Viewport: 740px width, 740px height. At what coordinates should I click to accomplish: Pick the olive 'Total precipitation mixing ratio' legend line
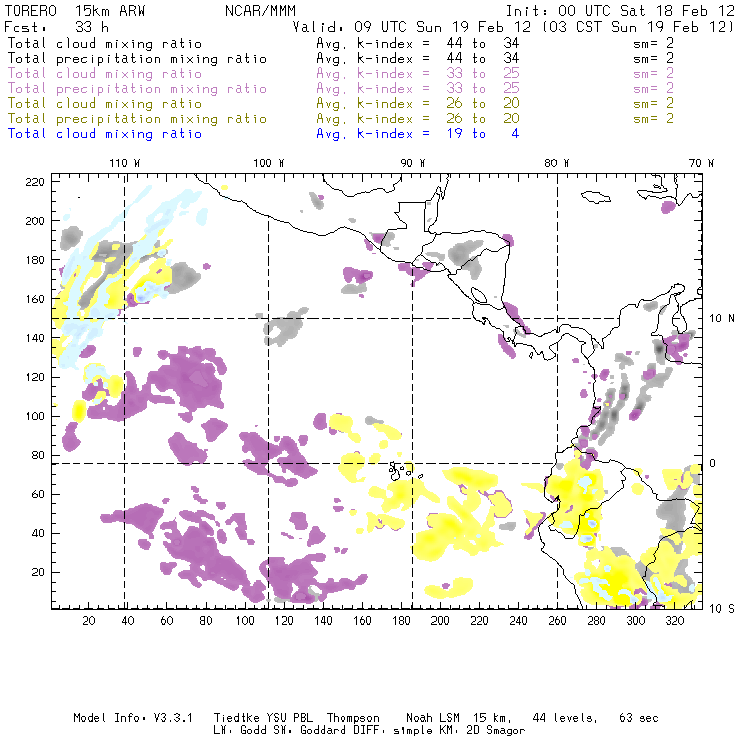(137, 119)
